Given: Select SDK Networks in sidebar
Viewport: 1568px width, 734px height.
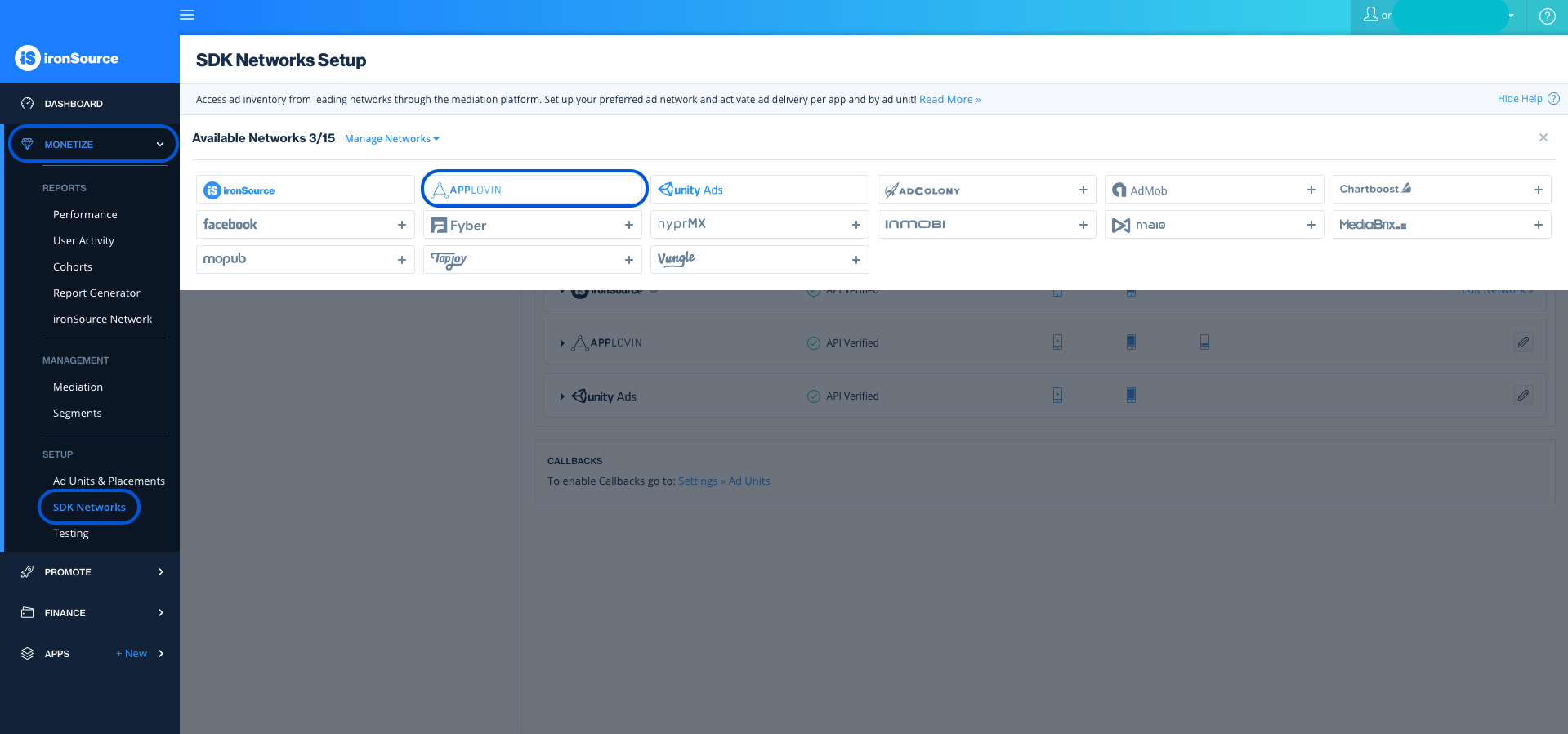Looking at the screenshot, I should click(x=89, y=507).
